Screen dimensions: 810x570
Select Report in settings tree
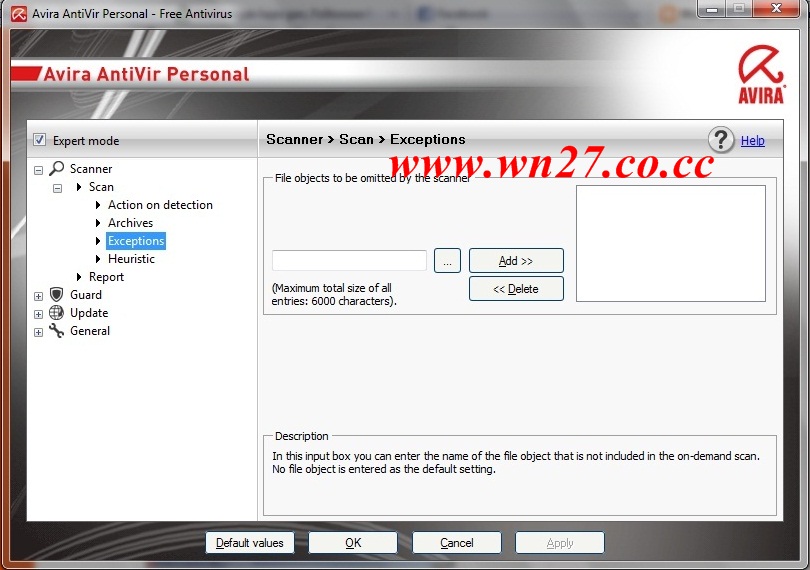click(106, 277)
